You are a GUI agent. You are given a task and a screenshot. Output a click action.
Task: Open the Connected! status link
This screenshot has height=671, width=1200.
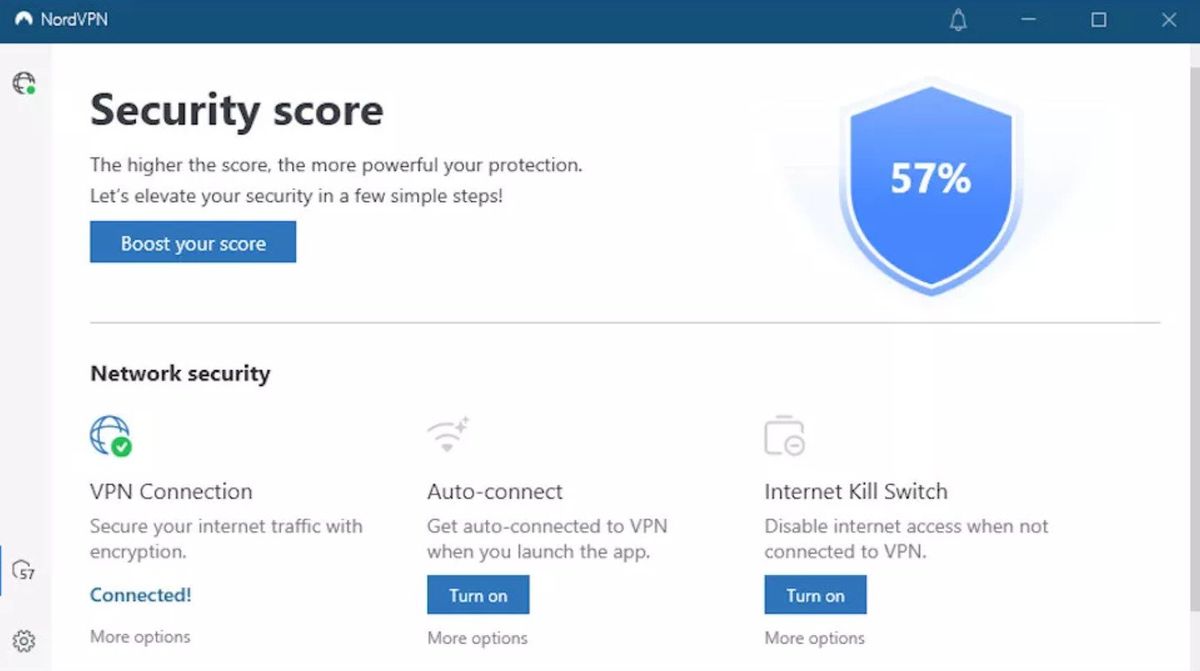(140, 594)
